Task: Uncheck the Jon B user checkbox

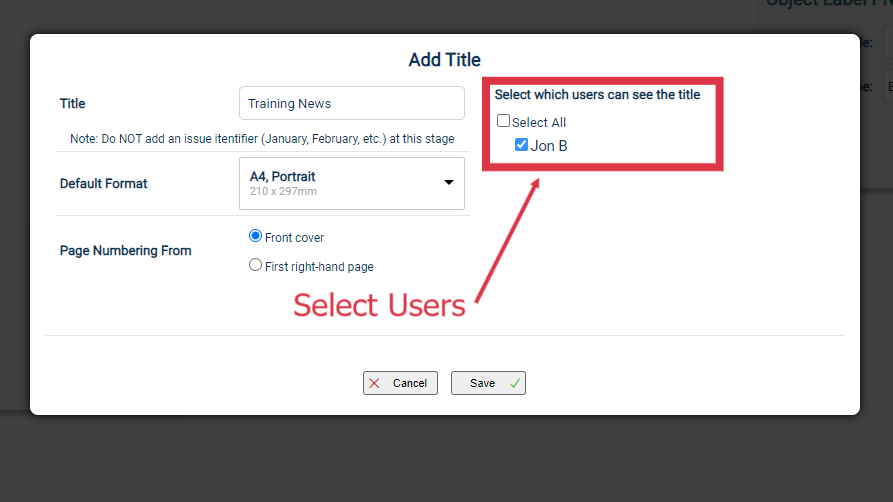Action: pos(521,145)
